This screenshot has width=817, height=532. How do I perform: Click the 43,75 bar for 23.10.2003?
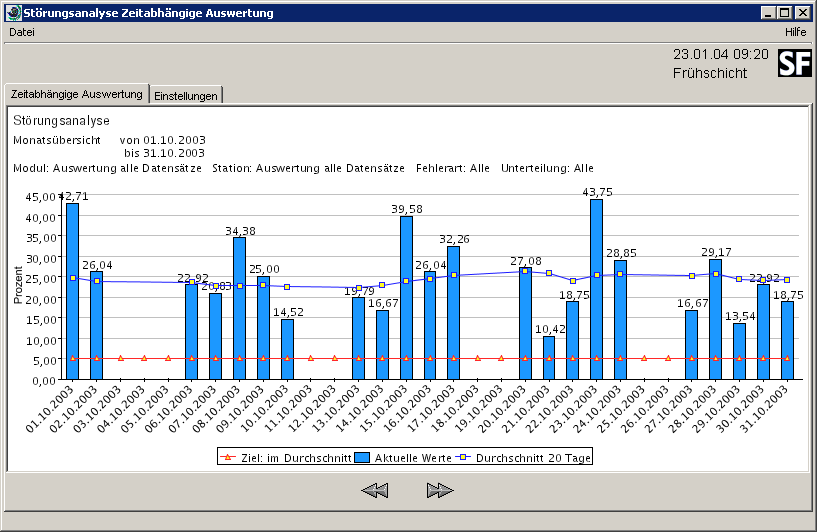pyautogui.click(x=596, y=289)
